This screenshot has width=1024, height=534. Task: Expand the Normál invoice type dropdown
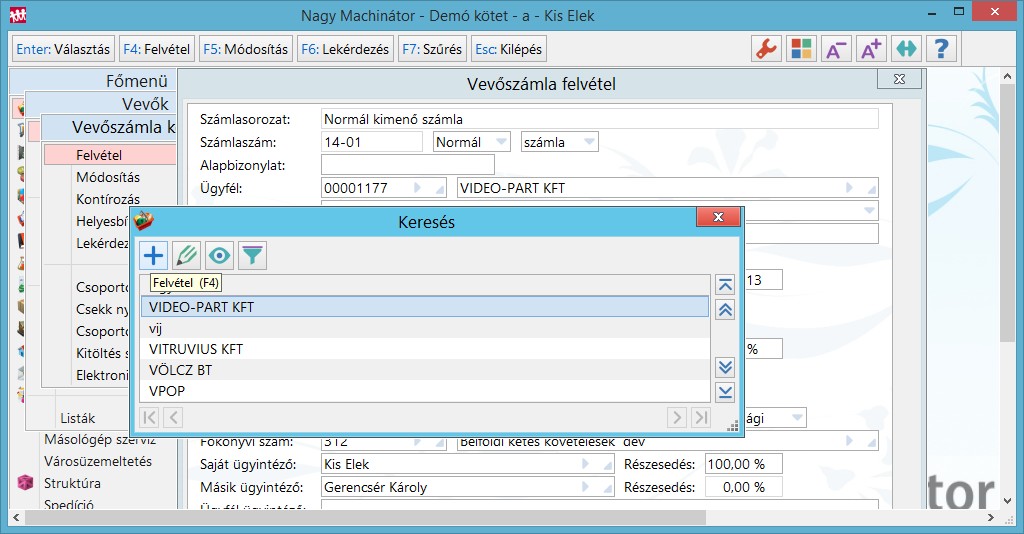[x=501, y=142]
